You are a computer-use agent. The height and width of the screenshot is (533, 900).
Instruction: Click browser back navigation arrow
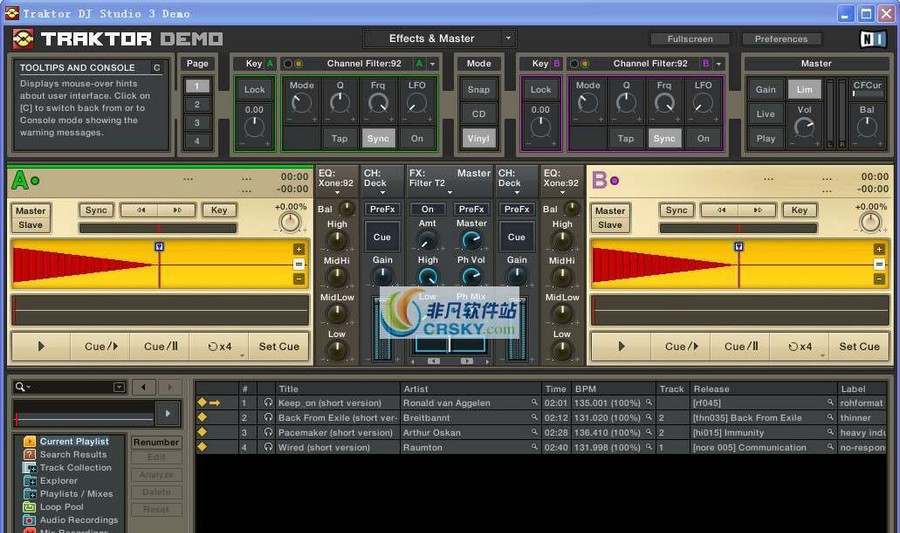click(x=143, y=387)
